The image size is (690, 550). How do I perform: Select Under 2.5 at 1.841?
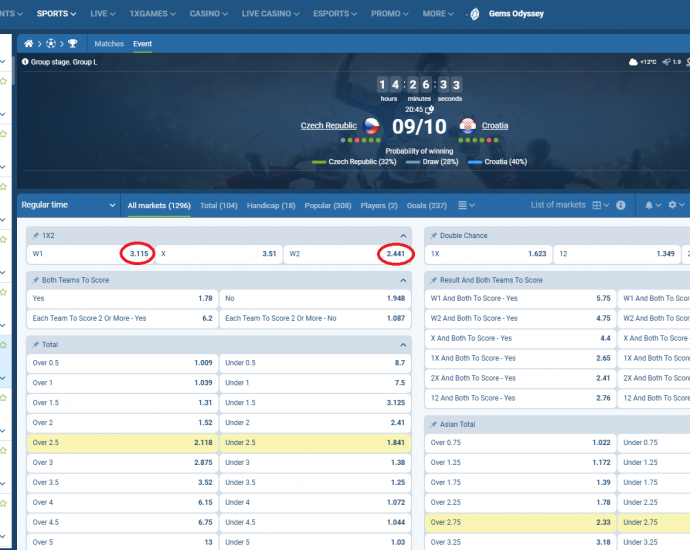point(315,443)
